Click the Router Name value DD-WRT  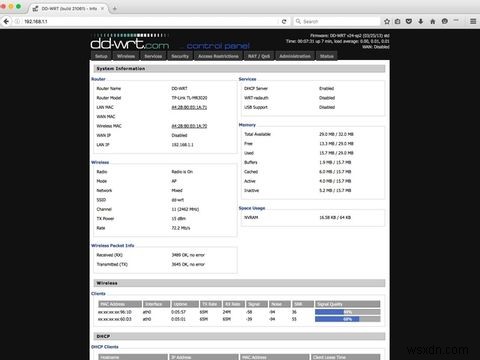click(x=179, y=89)
